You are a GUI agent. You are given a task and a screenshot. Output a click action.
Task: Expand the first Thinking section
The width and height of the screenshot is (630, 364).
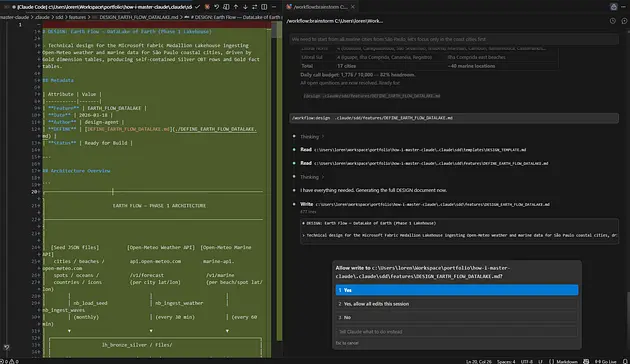click(x=312, y=137)
